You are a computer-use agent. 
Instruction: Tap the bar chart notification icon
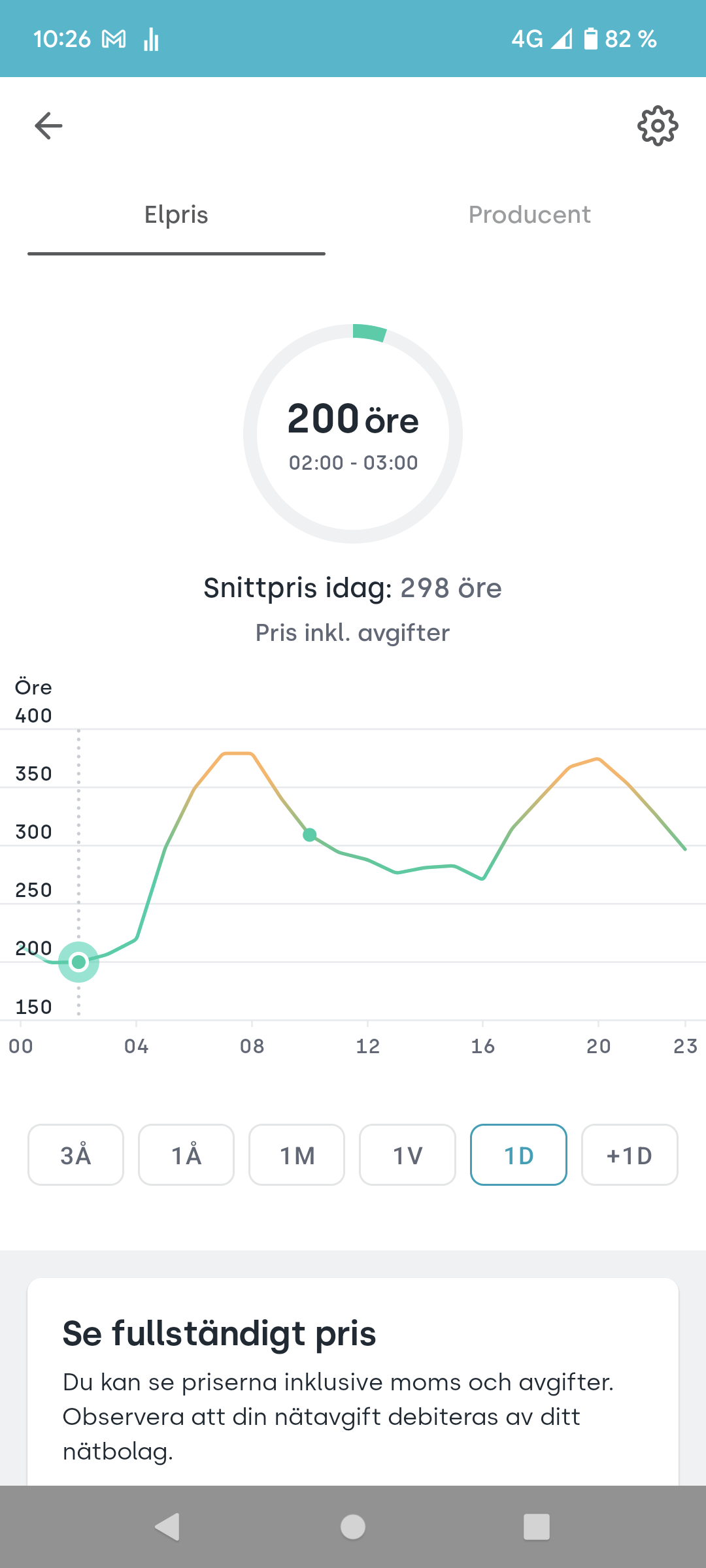(151, 40)
